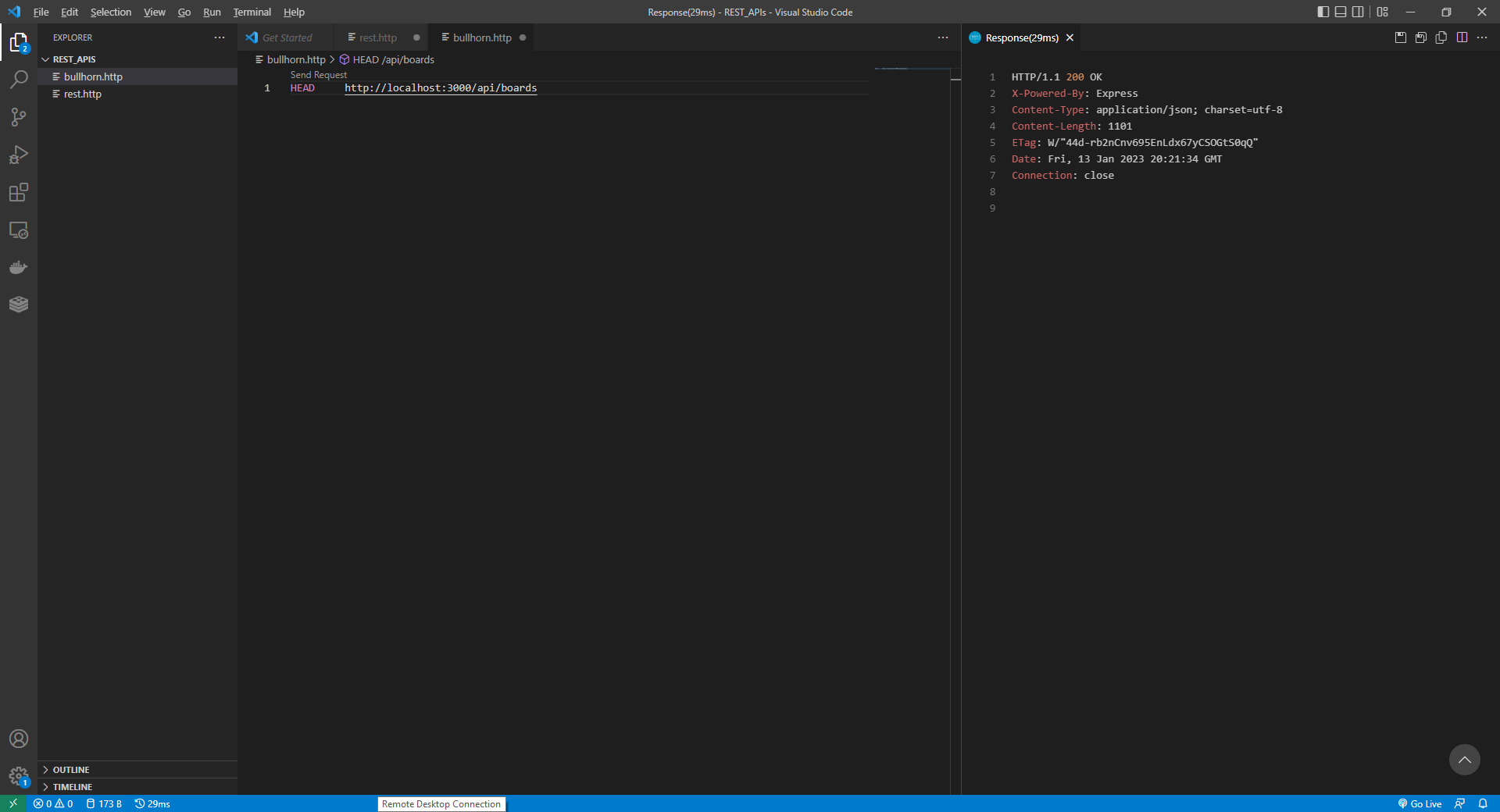Click the 'HTTP/1.1 200 OK' response line
Screen dimensions: 1500x812
[x=1057, y=77]
